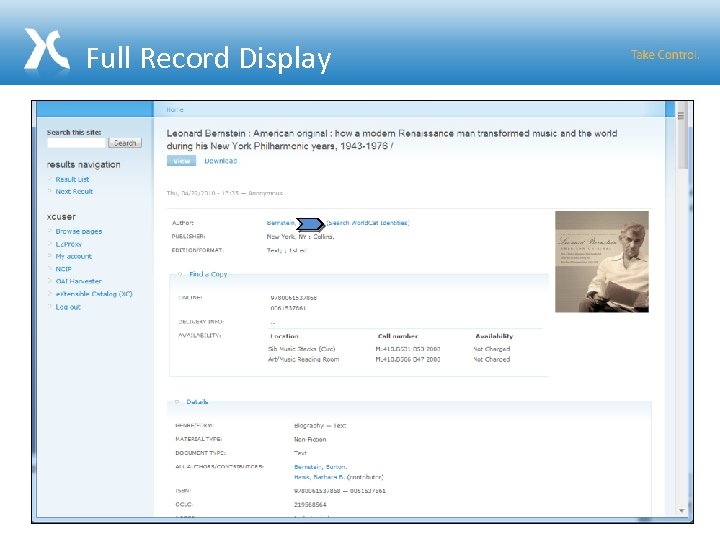720x540 pixels.
Task: Click the 'Call number' column header
Action: click(x=398, y=336)
